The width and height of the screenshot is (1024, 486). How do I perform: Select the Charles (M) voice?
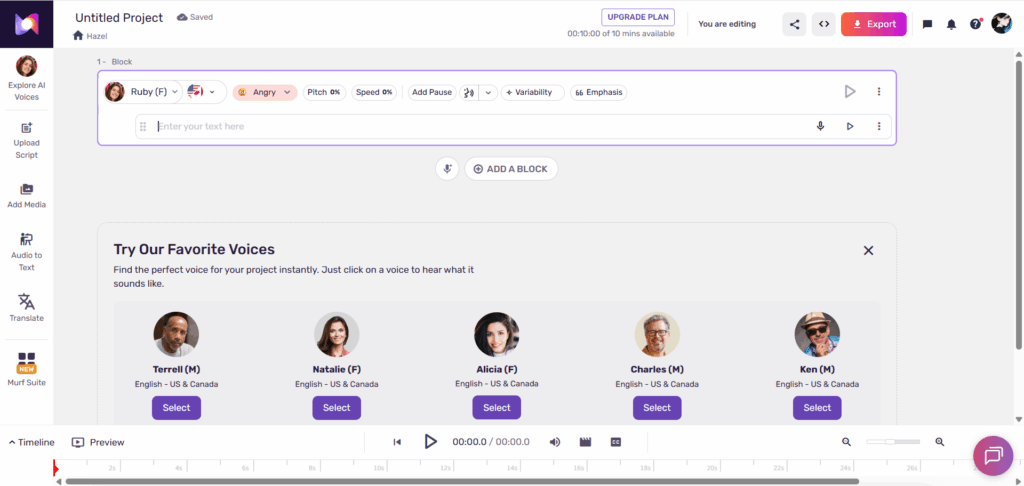(657, 408)
